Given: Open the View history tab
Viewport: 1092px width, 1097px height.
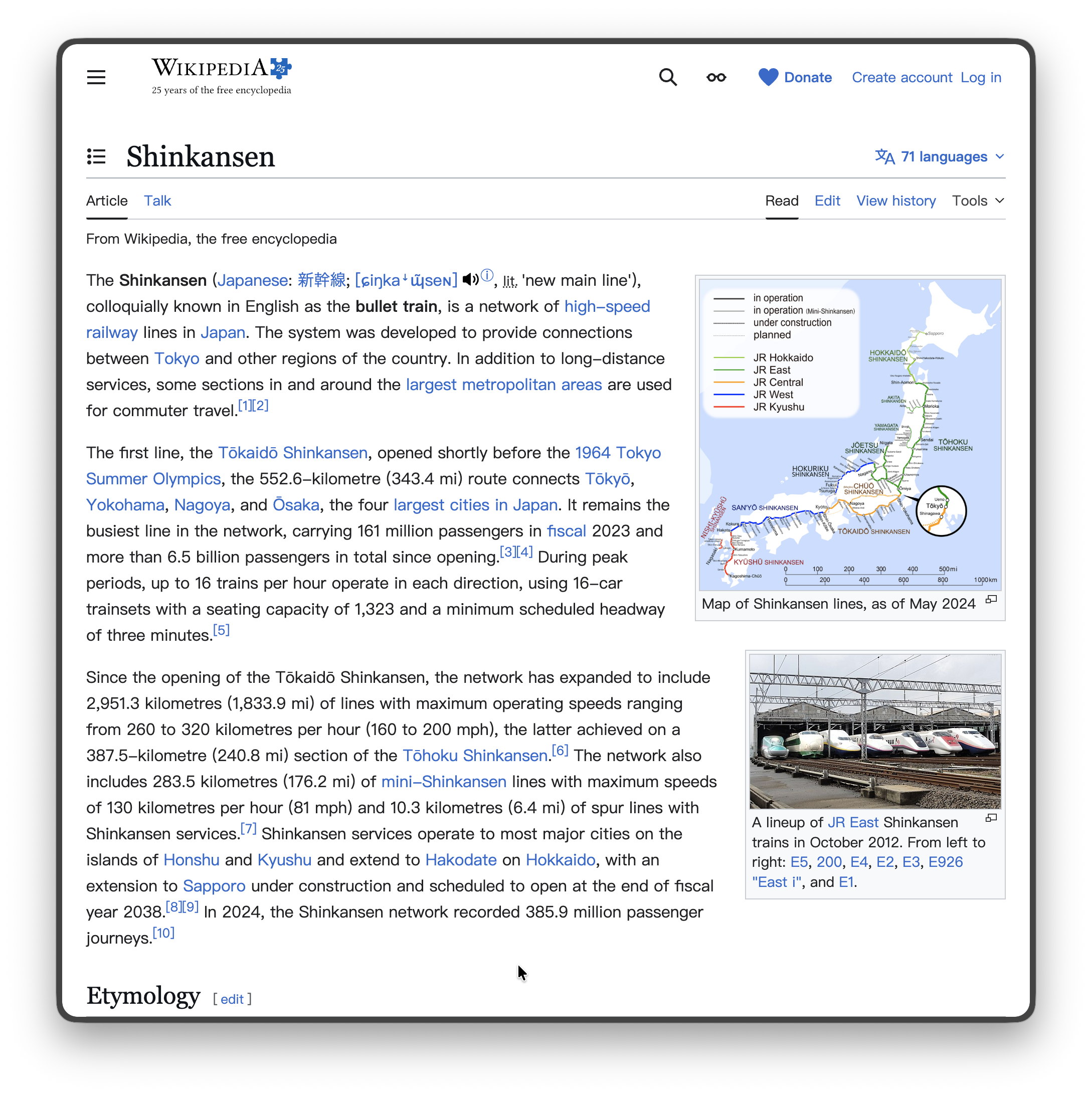Looking at the screenshot, I should coord(895,201).
